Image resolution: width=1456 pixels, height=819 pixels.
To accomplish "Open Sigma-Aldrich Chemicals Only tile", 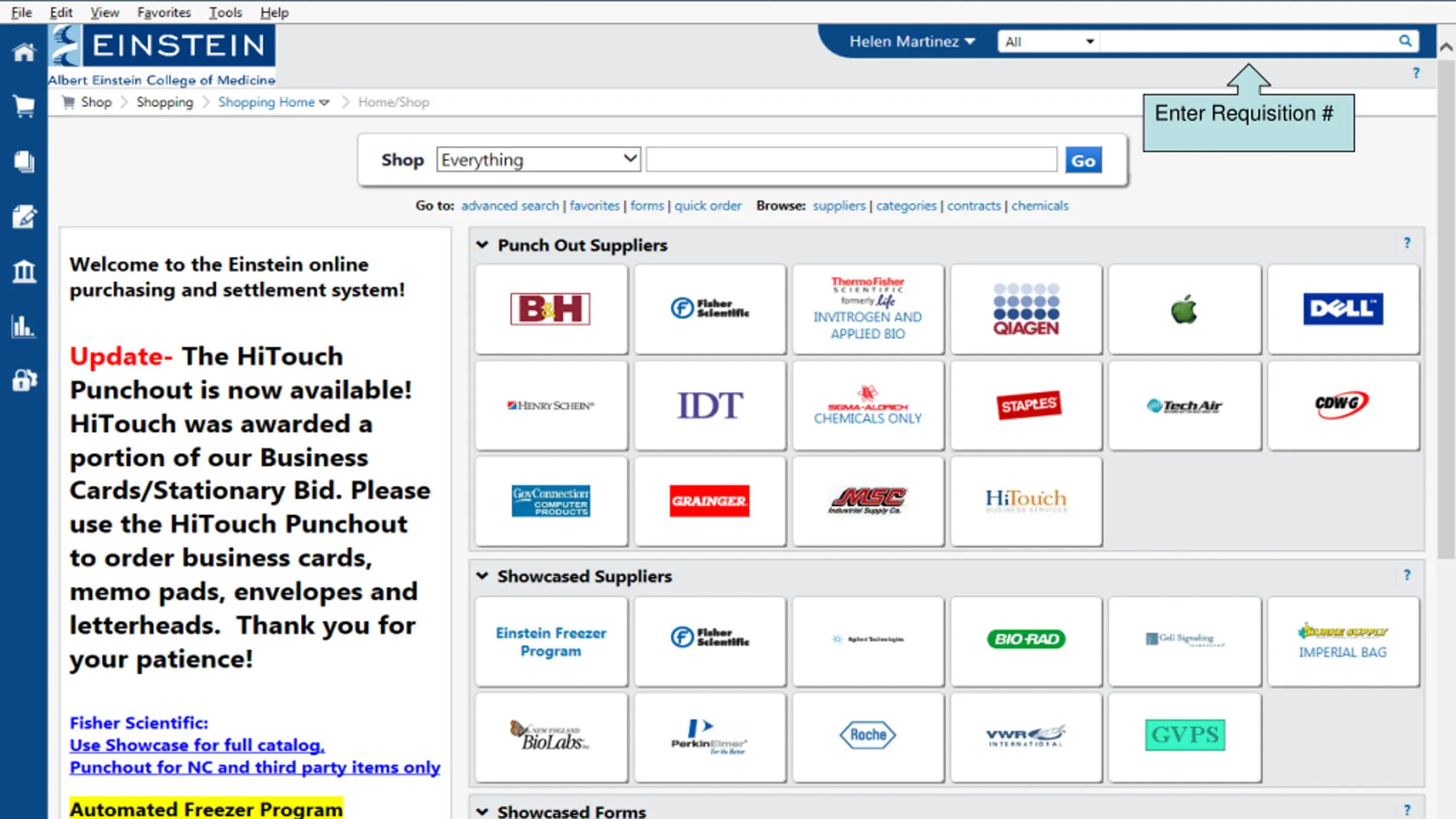I will click(868, 406).
